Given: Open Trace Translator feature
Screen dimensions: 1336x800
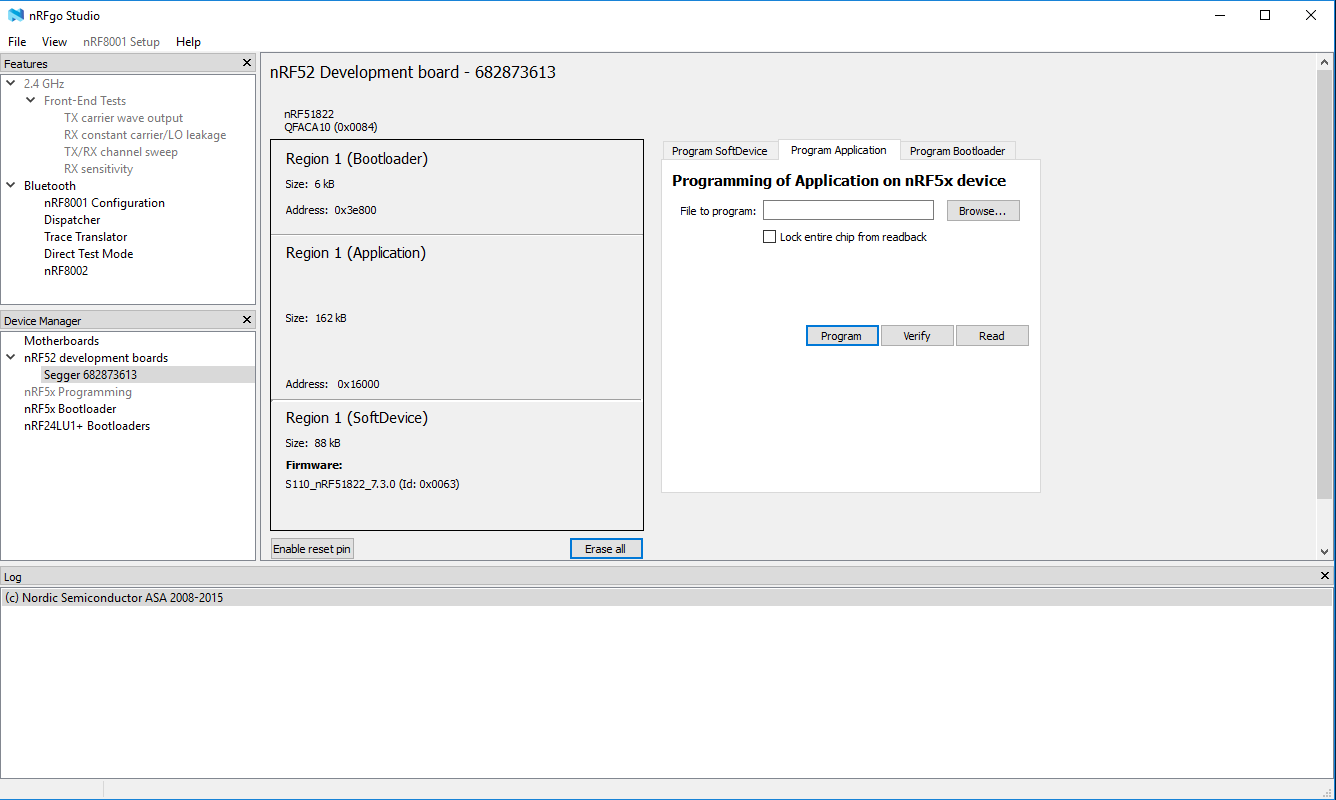Looking at the screenshot, I should [x=86, y=237].
